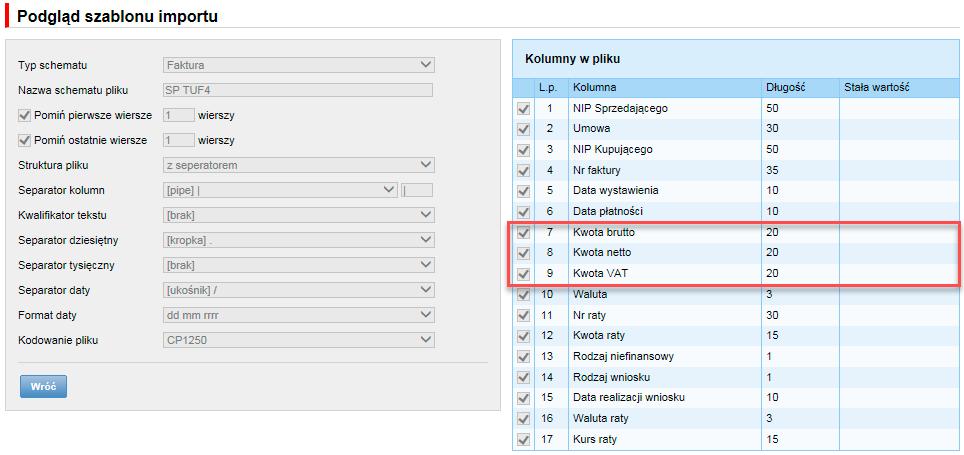
Task: Open the Typ schematu dropdown
Action: tap(298, 65)
